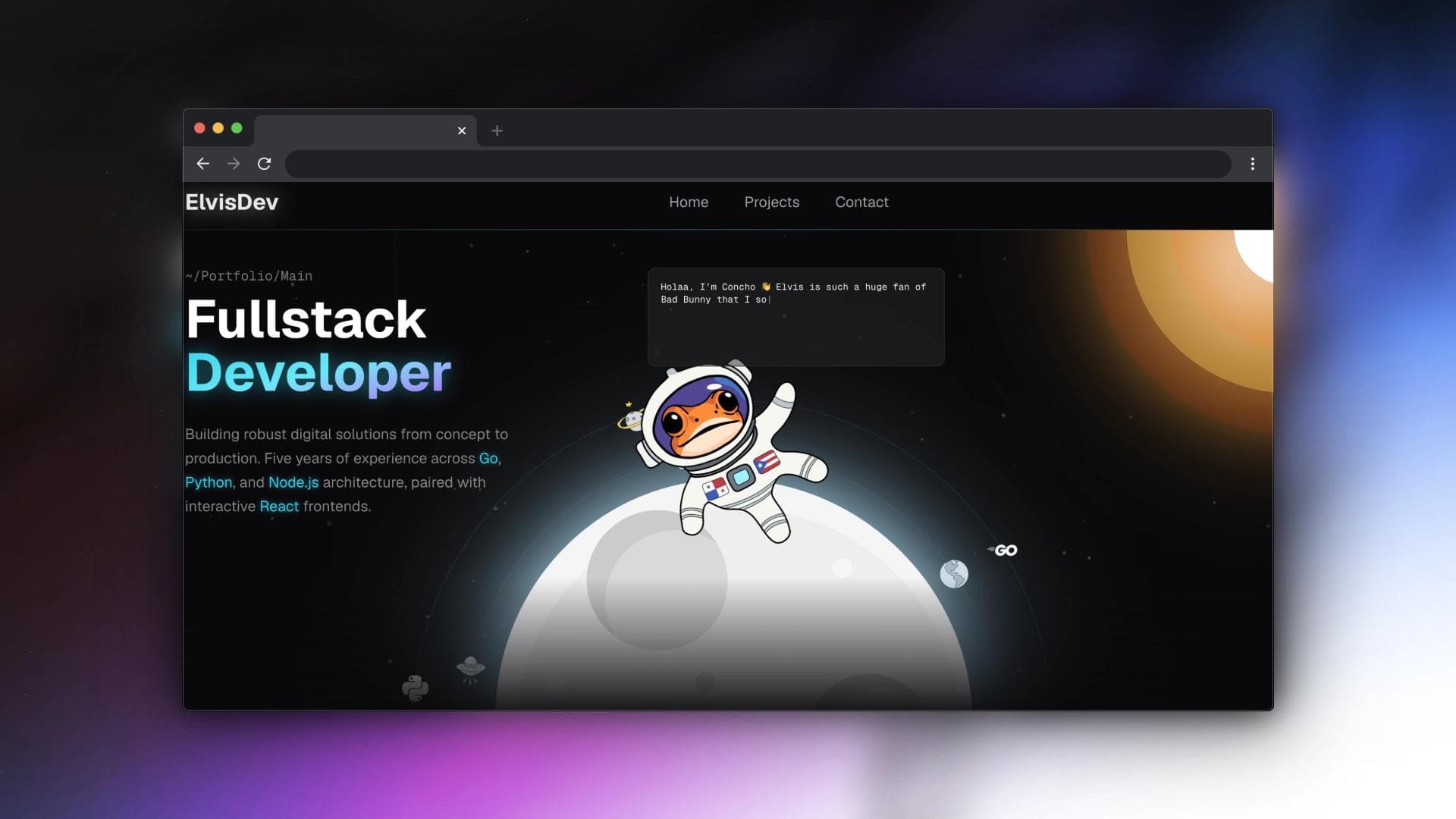Click the Developer gradient heading
The height and width of the screenshot is (819, 1456).
pos(318,373)
